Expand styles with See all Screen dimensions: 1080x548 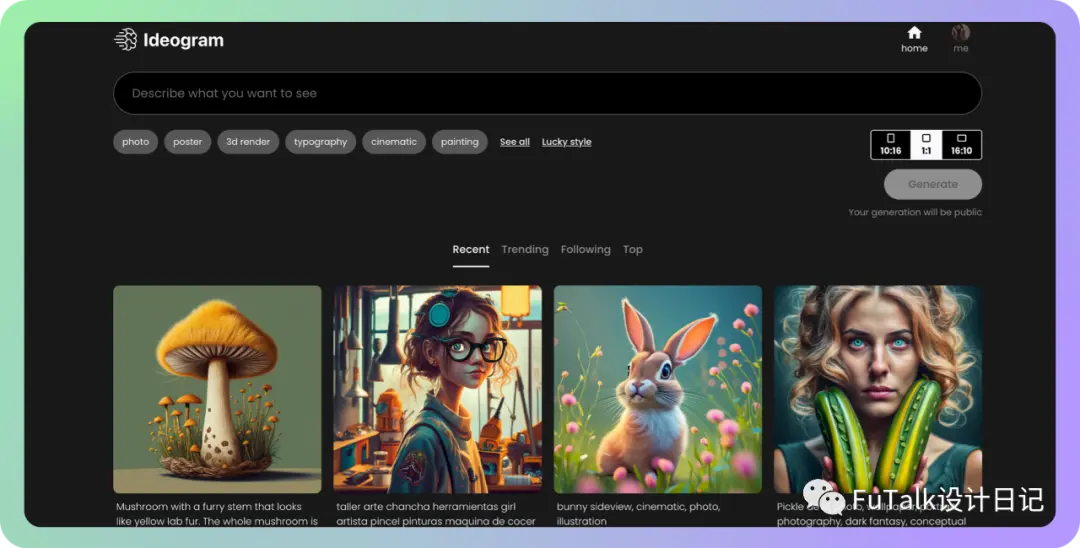coord(515,142)
